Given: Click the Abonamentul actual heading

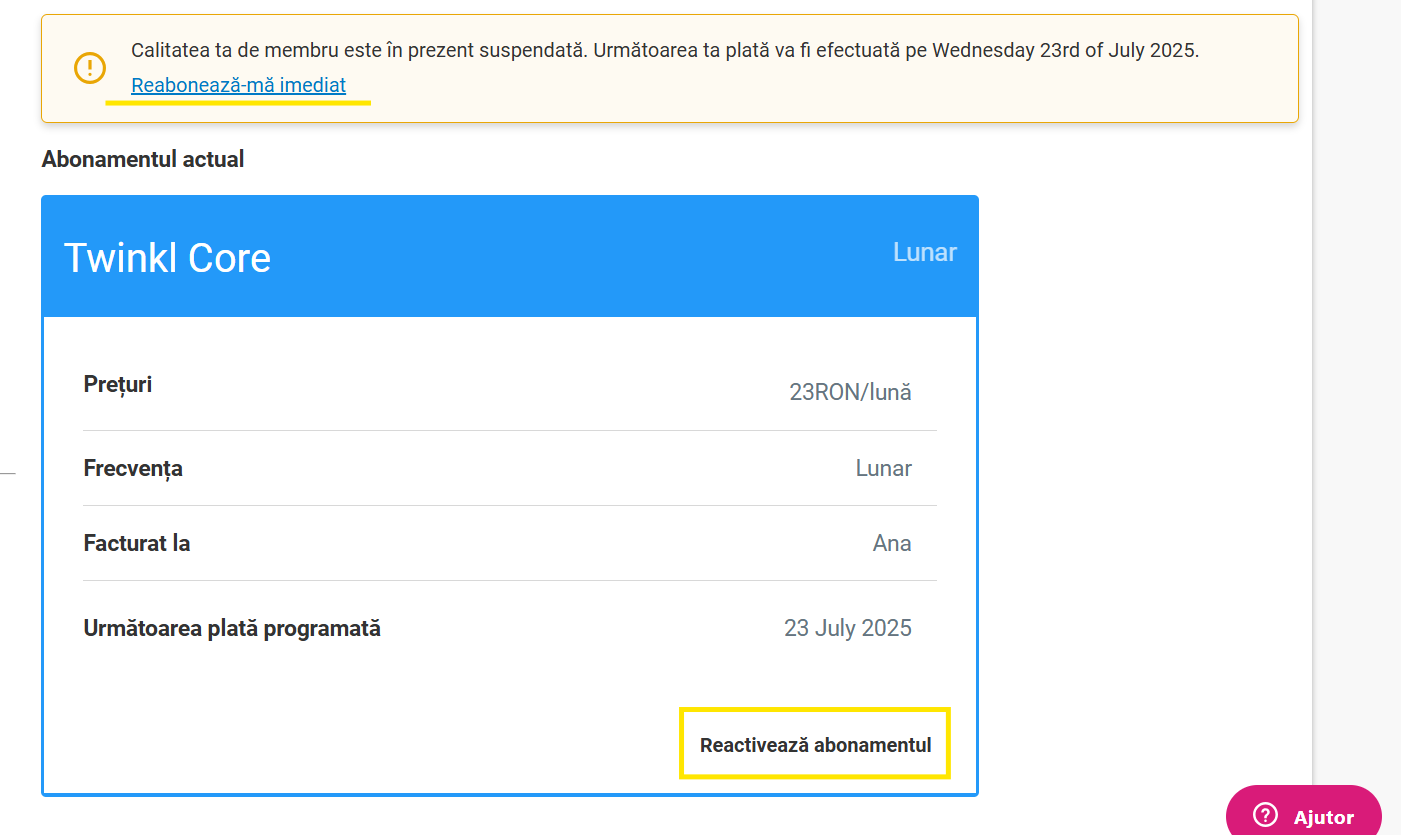Looking at the screenshot, I should 143,159.
